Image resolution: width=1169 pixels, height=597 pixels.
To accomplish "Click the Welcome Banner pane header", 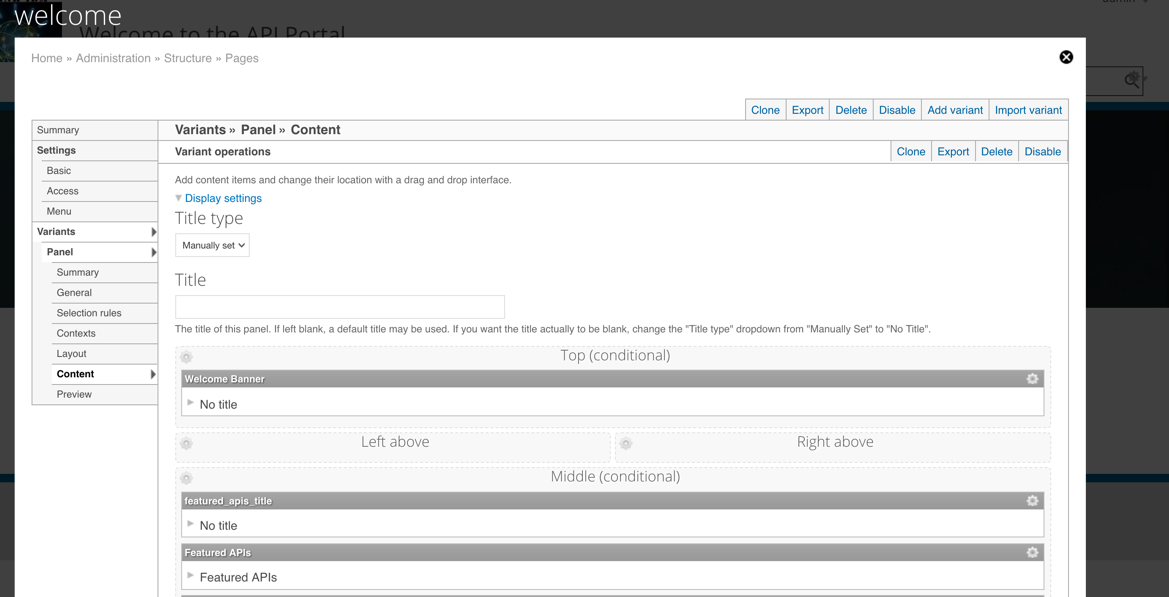I will (x=612, y=379).
